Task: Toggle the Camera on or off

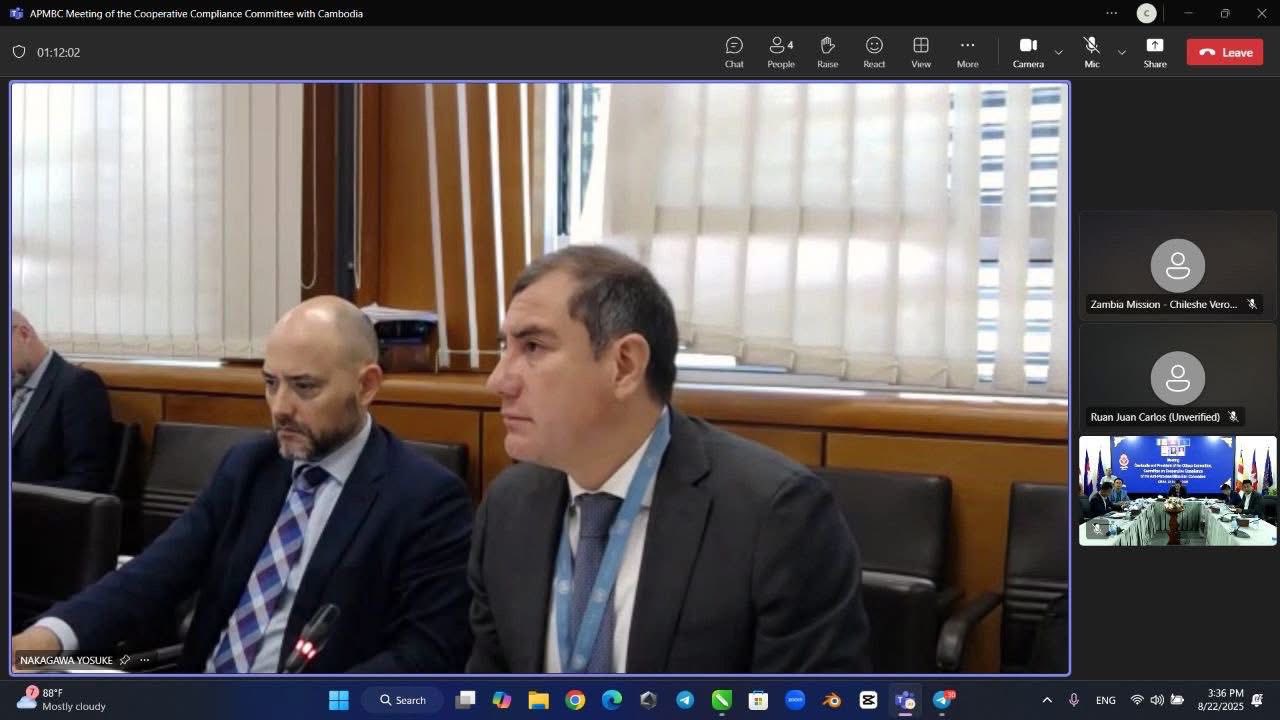Action: click(x=1028, y=52)
